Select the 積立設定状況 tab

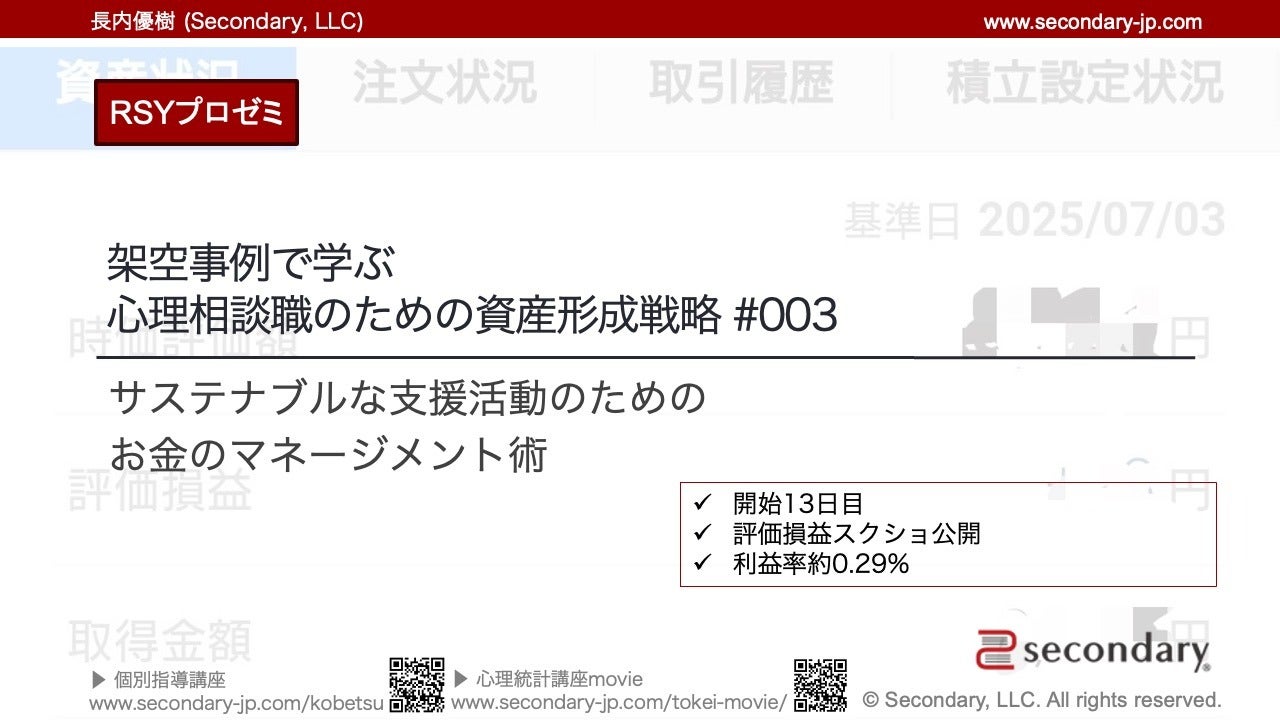[x=1084, y=83]
